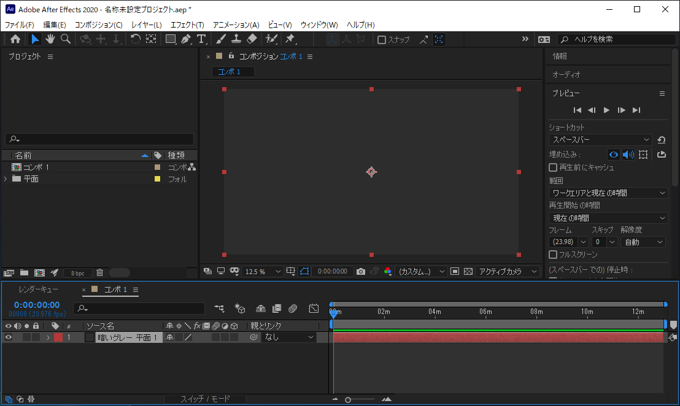The height and width of the screenshot is (406, 680).
Task: Open the アクティブカメラ view dropdown
Action: [x=507, y=272]
